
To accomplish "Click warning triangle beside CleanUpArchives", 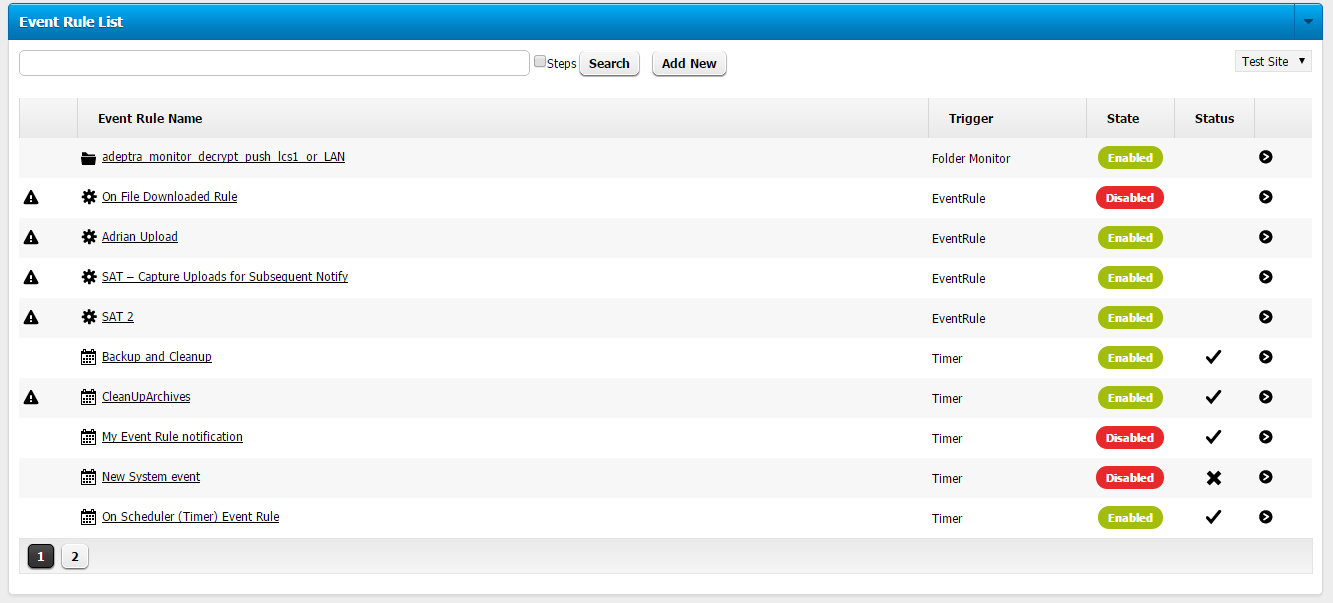I will [31, 398].
